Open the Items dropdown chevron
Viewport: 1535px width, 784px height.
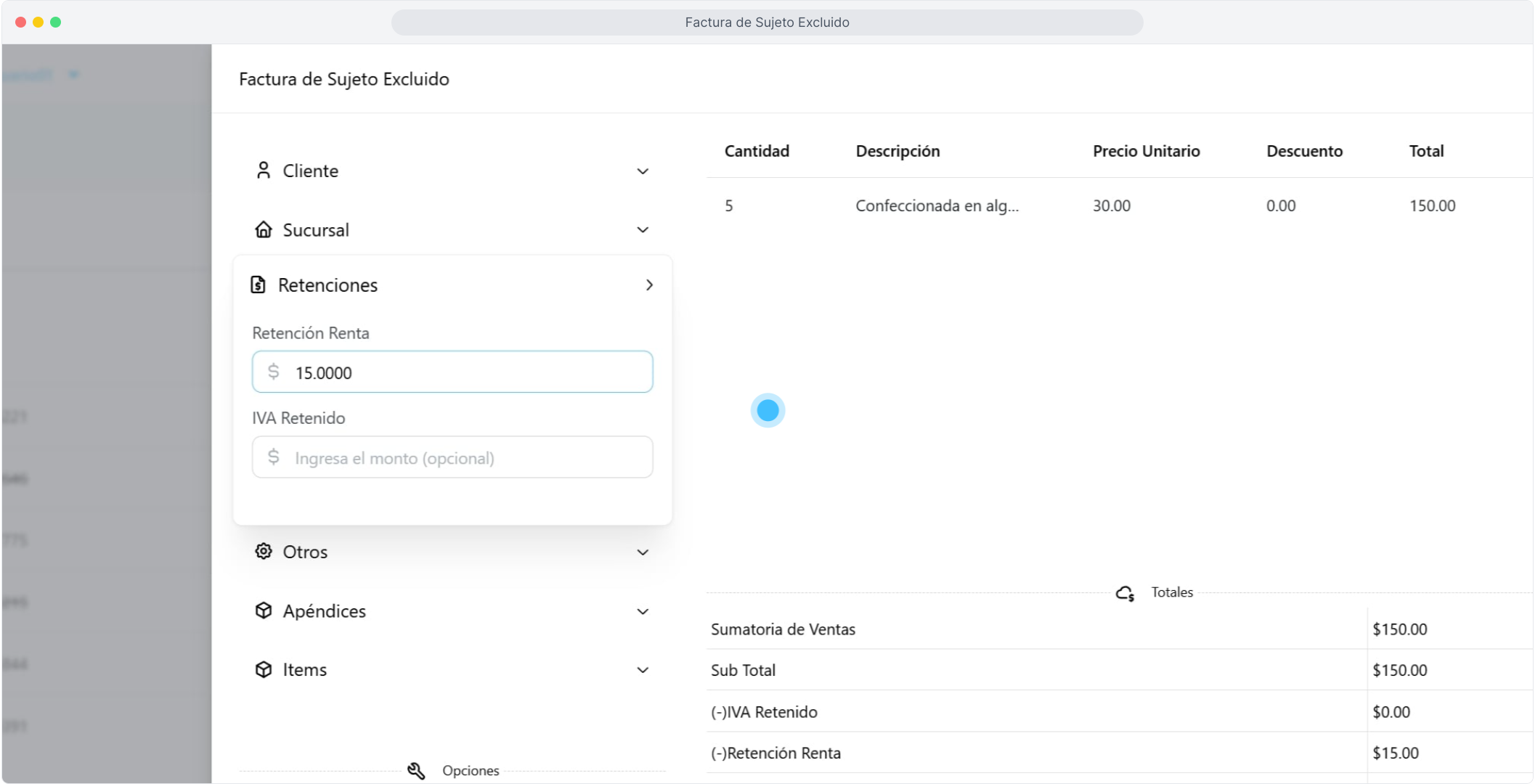point(643,670)
